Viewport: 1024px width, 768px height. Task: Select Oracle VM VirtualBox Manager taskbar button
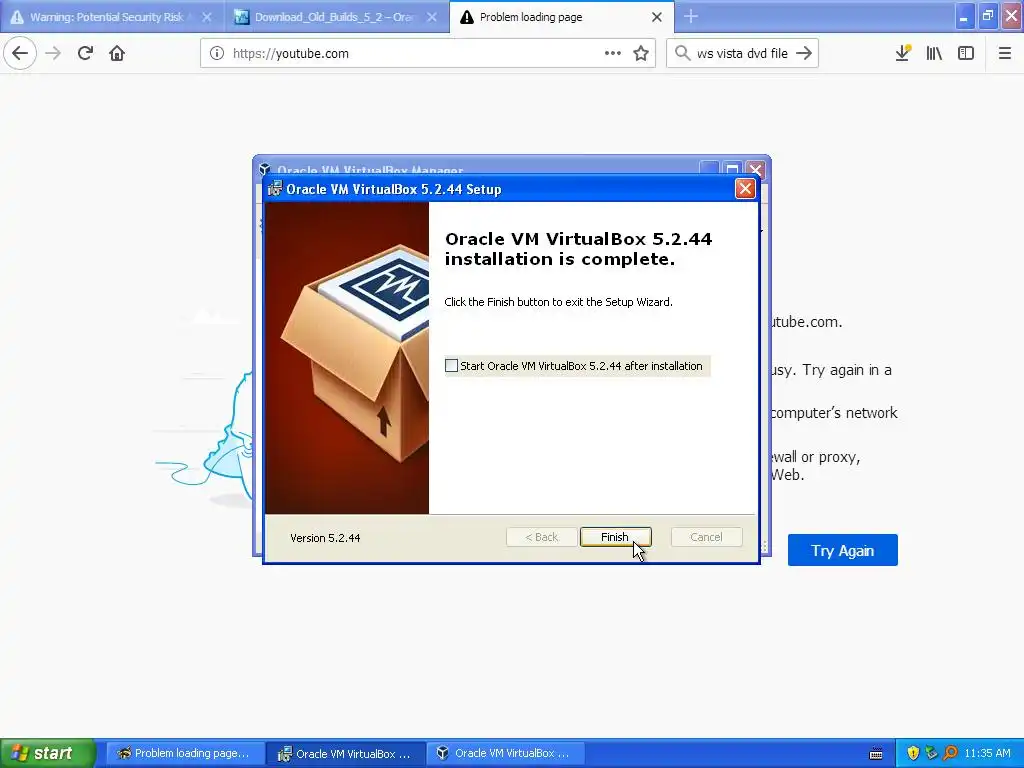505,753
